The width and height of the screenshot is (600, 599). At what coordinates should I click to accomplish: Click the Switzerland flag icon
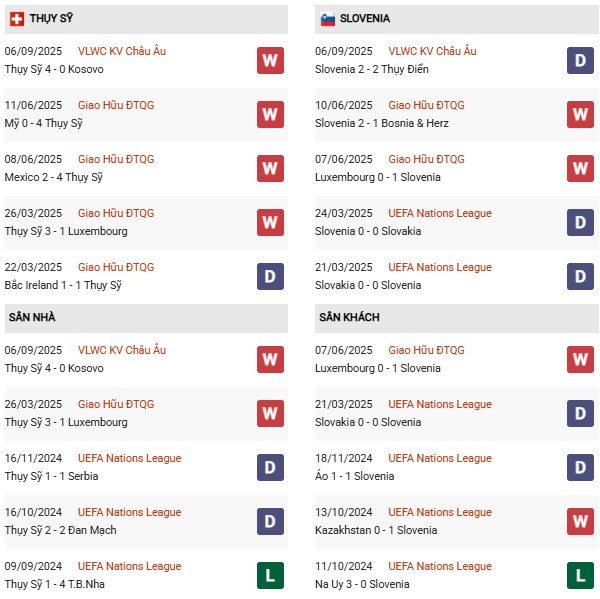pyautogui.click(x=17, y=19)
